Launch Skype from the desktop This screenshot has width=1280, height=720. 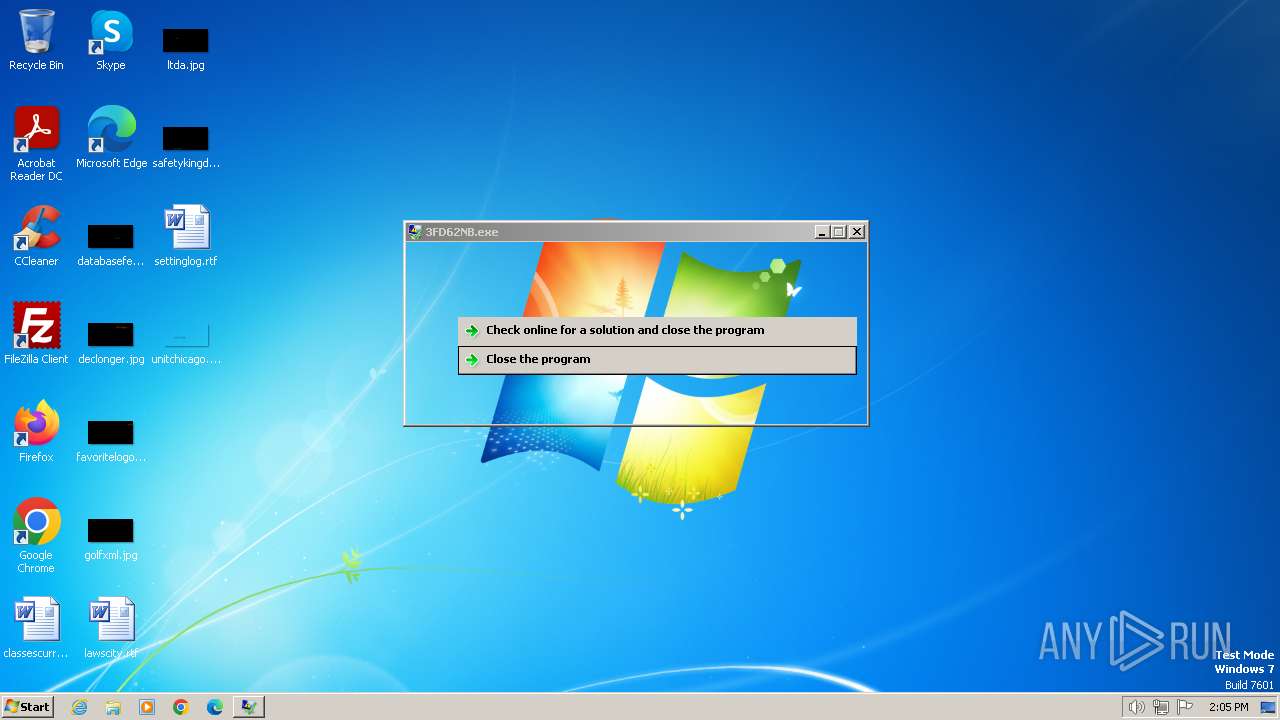point(111,40)
